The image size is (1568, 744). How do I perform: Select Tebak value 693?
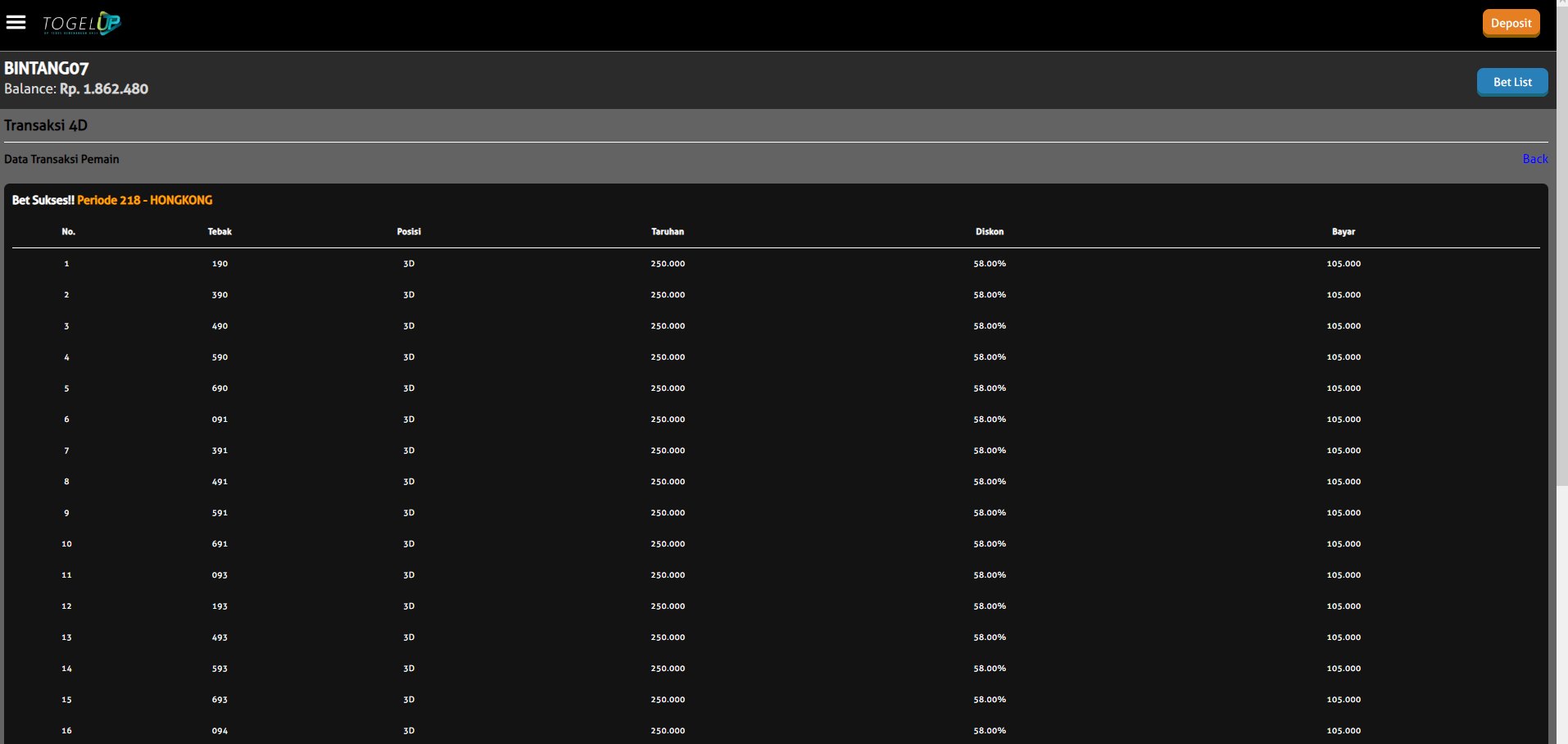[x=220, y=700]
